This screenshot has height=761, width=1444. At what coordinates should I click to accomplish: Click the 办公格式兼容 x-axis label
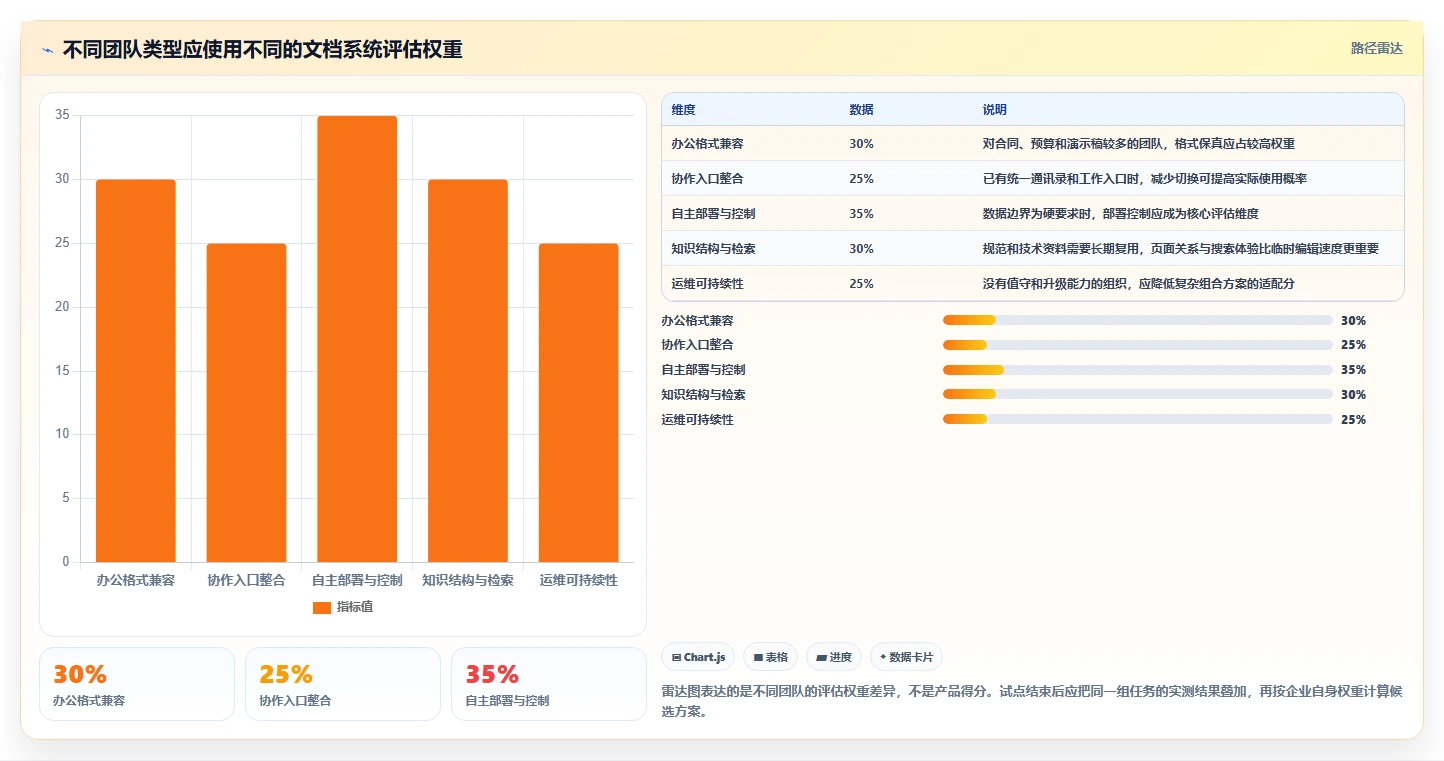coord(136,580)
